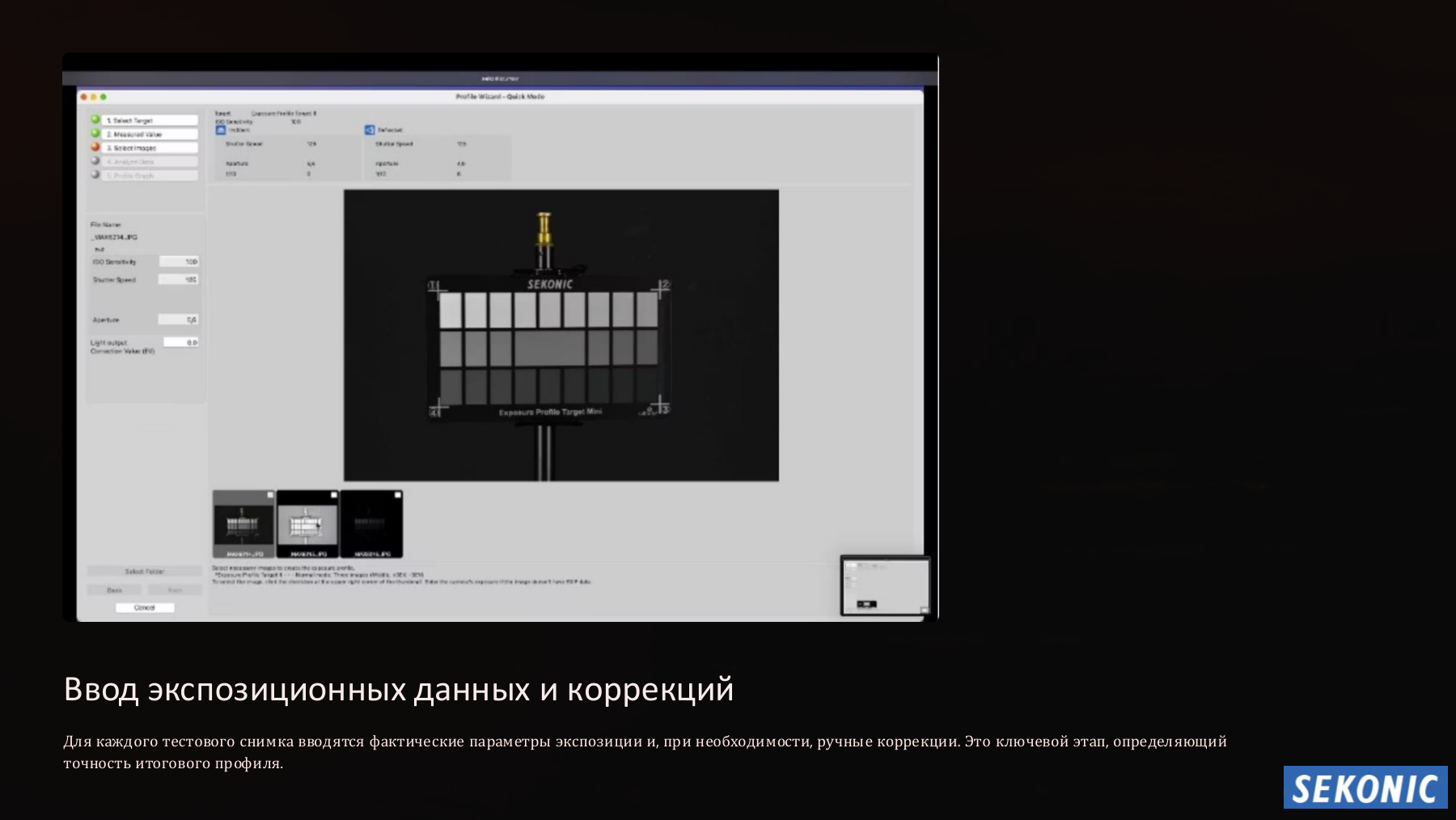Click the SEKONIC logo in the slide corner
The image size is (1456, 820).
tap(1365, 787)
